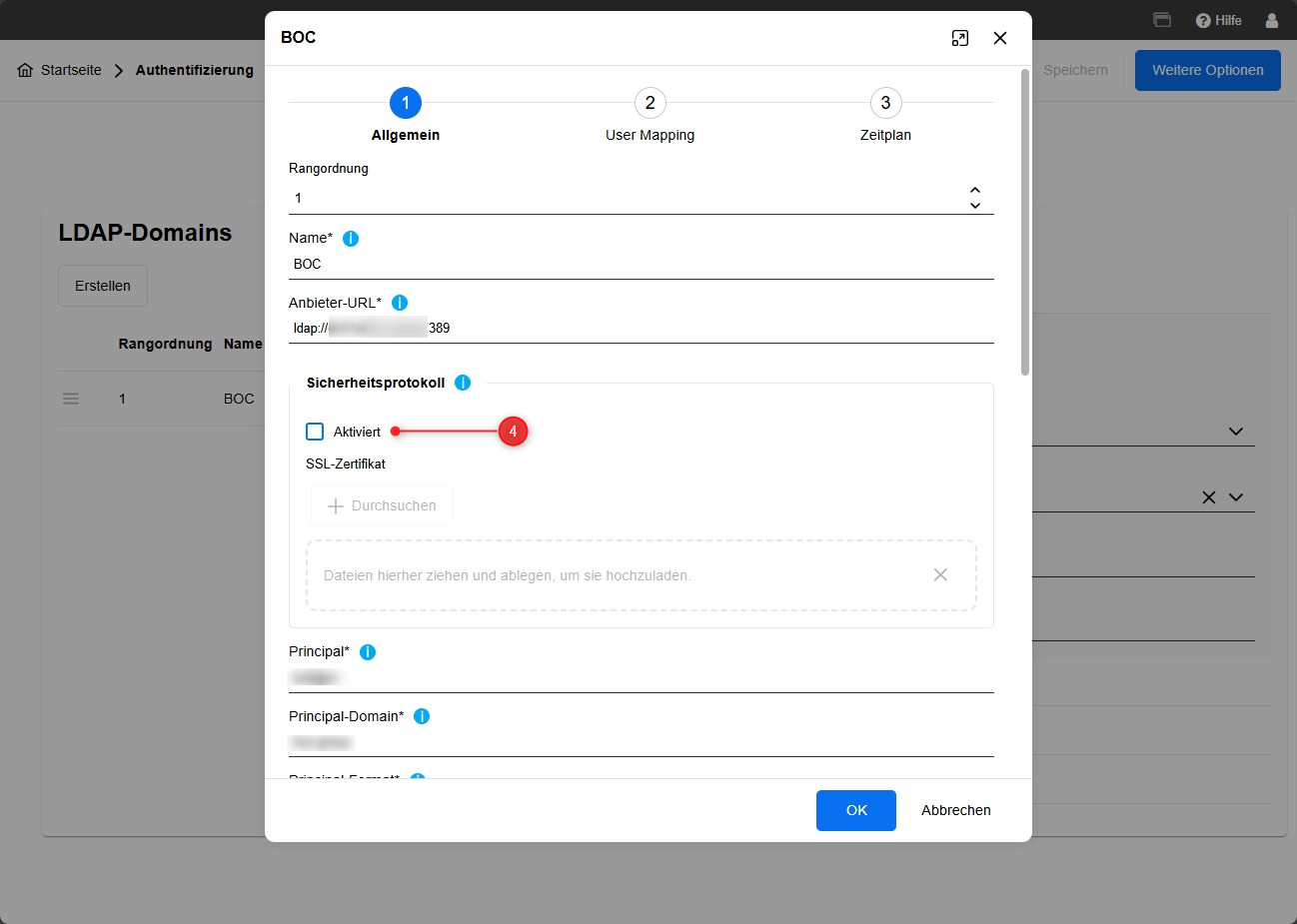Grab the drag handle of BOC row
The height and width of the screenshot is (924, 1297).
point(71,399)
